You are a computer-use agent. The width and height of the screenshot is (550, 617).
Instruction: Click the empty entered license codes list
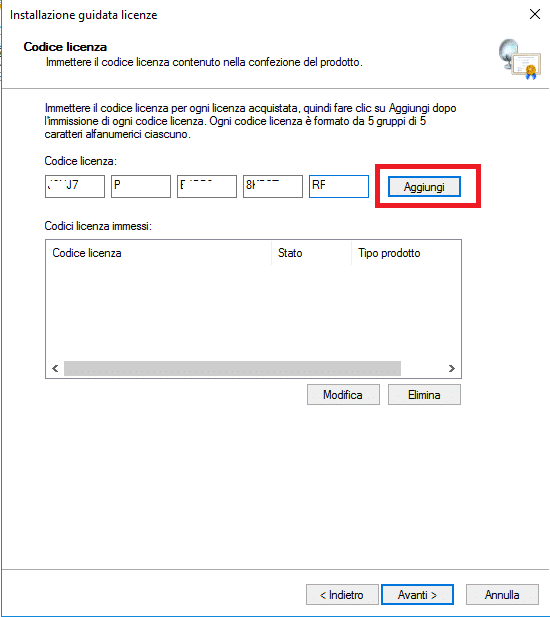(x=253, y=313)
